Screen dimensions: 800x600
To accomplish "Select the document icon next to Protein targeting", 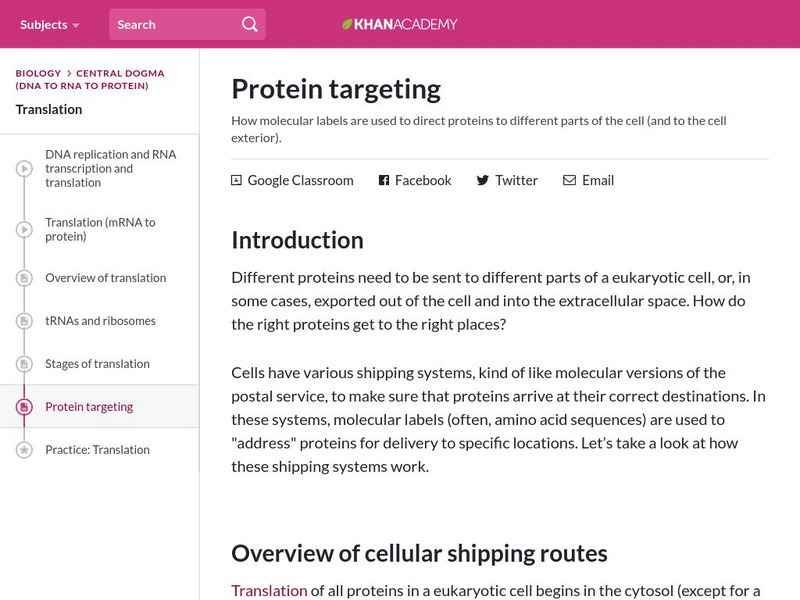I will 22,406.
